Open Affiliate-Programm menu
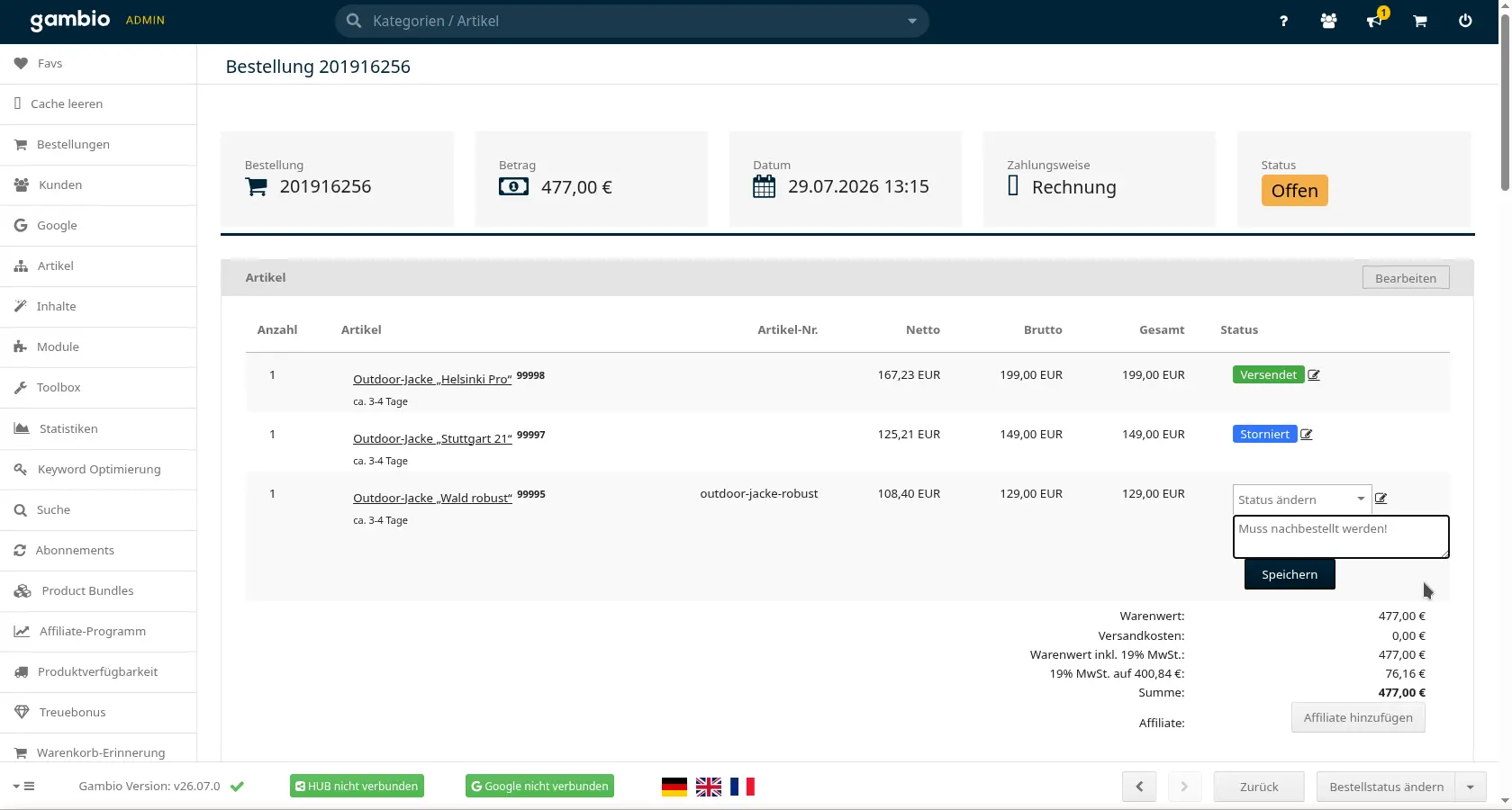Image resolution: width=1512 pixels, height=810 pixels. coord(98,632)
